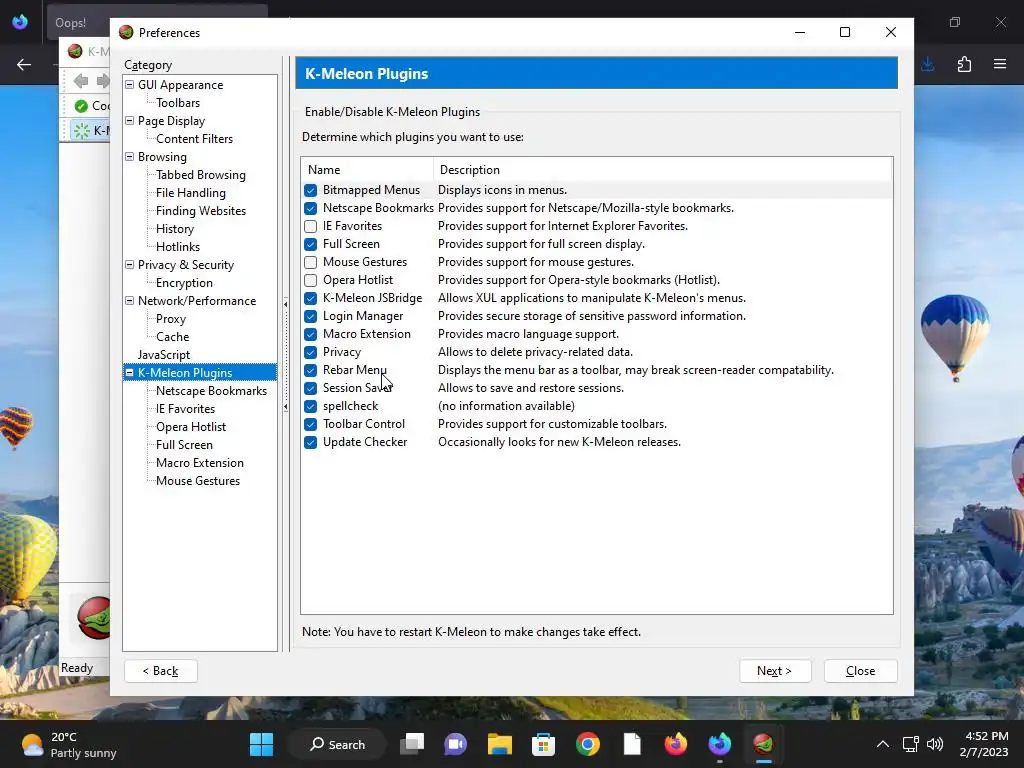Click the back arrow in K-Meleon toolbar
1024x768 pixels.
[80, 81]
